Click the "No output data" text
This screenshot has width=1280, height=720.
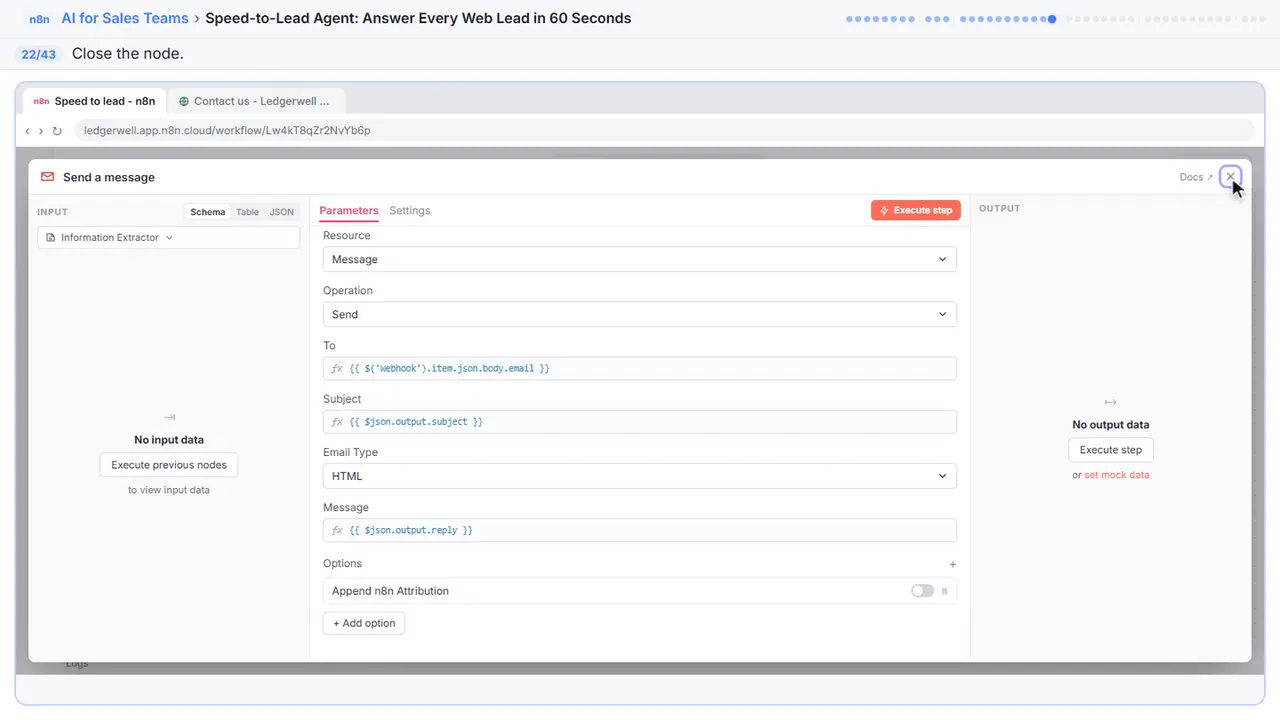pyautogui.click(x=1111, y=425)
